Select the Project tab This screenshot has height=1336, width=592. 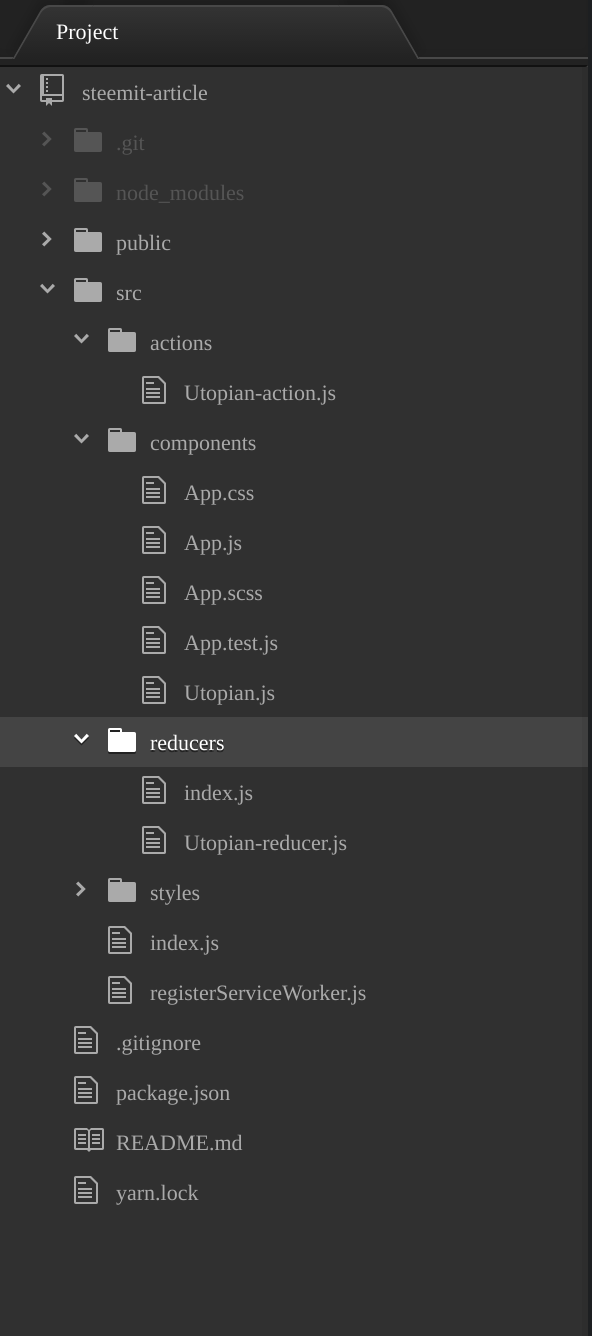[87, 32]
